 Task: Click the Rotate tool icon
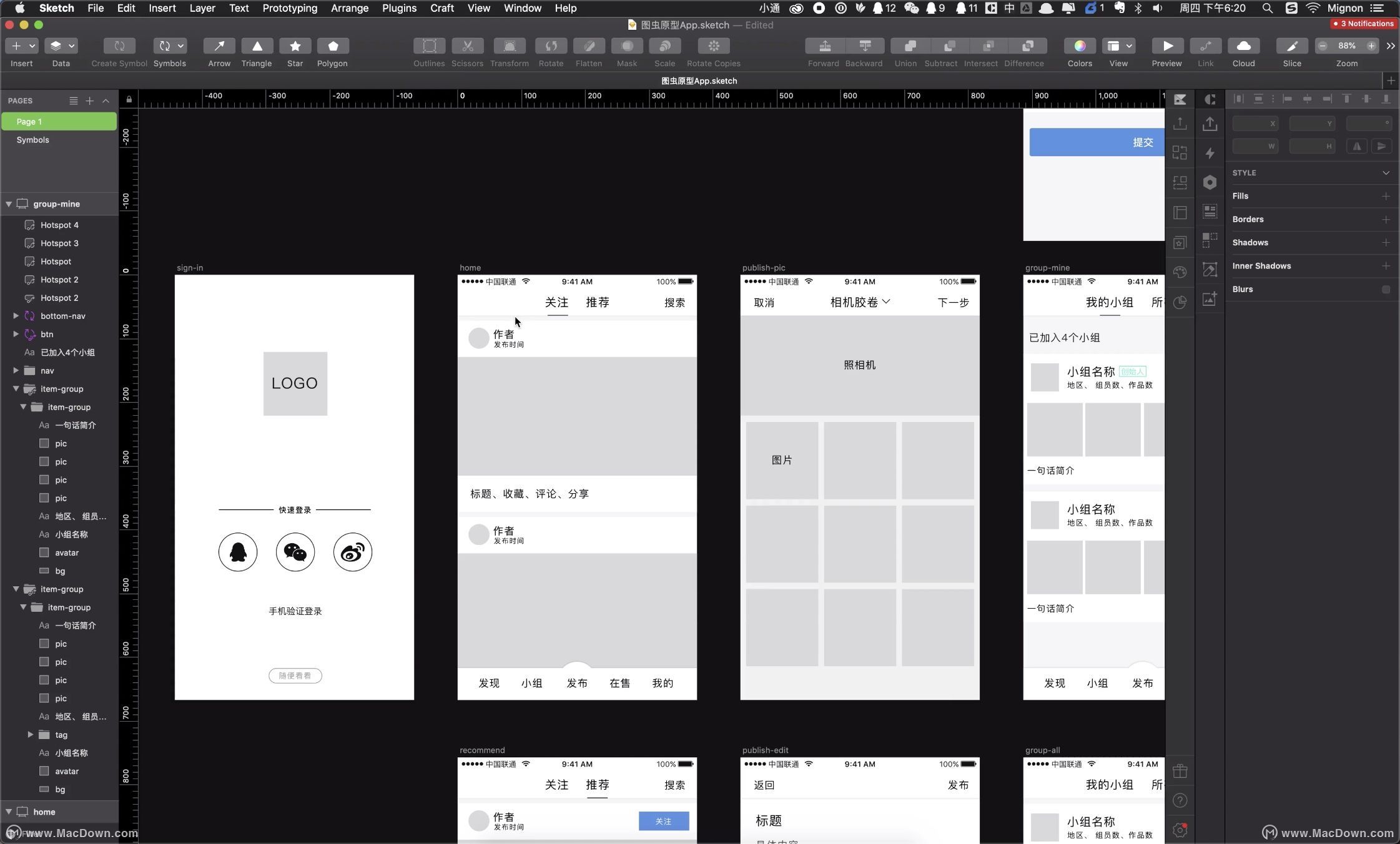coord(551,46)
